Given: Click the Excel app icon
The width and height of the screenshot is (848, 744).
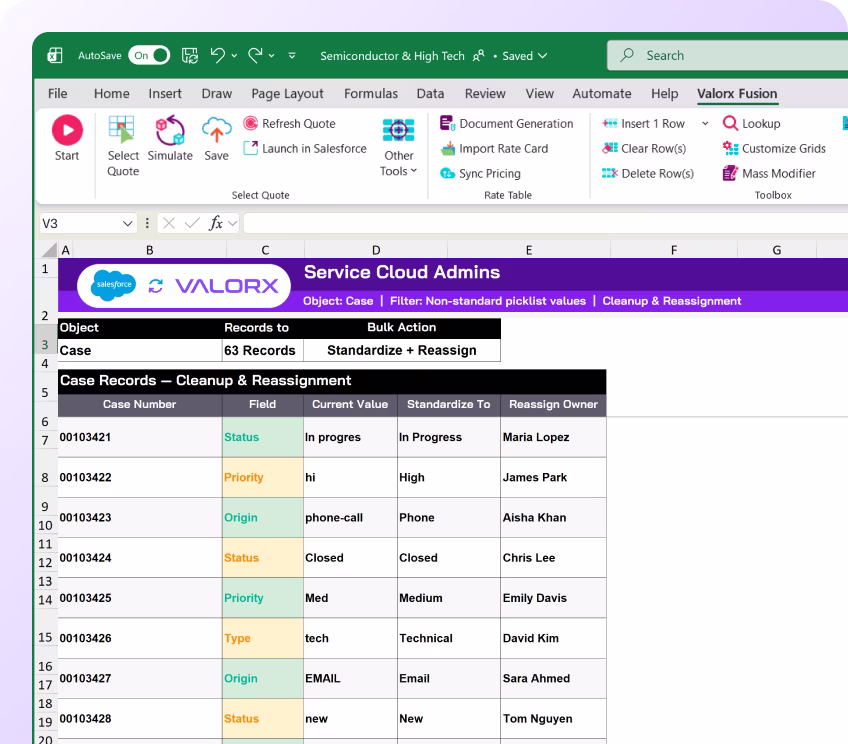Looking at the screenshot, I should point(55,56).
